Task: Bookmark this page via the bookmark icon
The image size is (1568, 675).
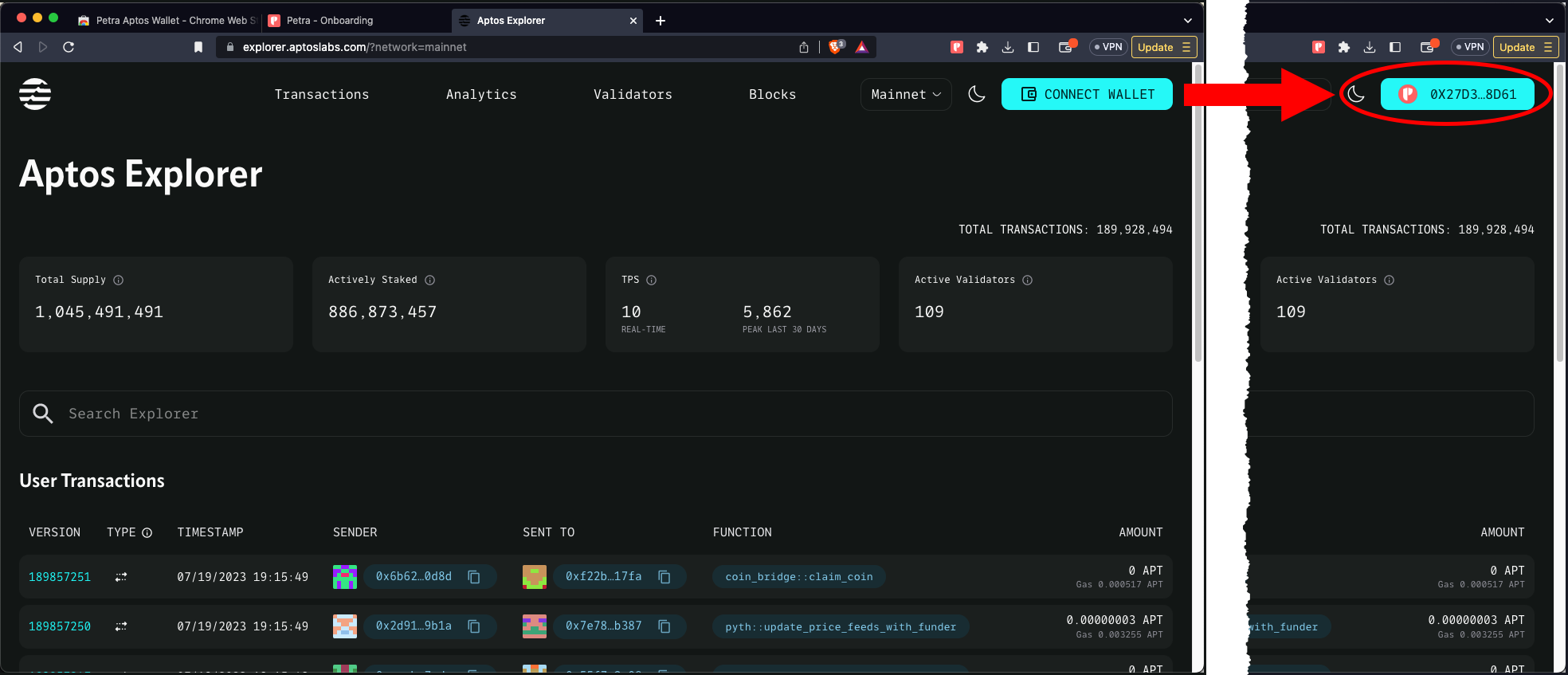Action: (x=198, y=47)
